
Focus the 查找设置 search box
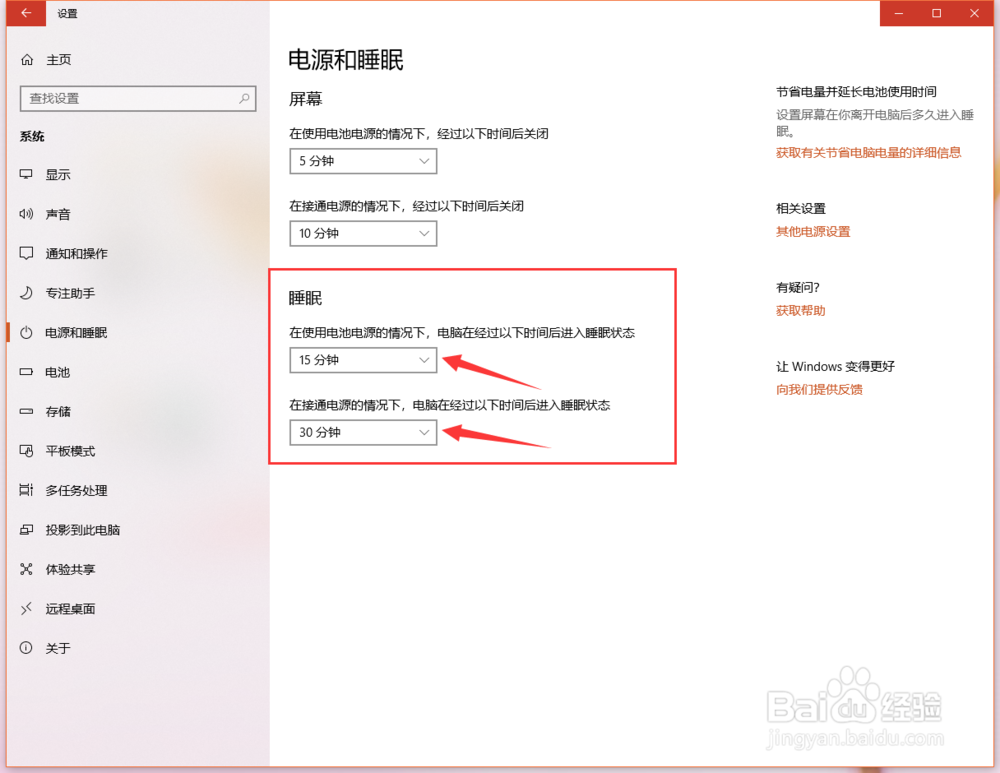(138, 99)
